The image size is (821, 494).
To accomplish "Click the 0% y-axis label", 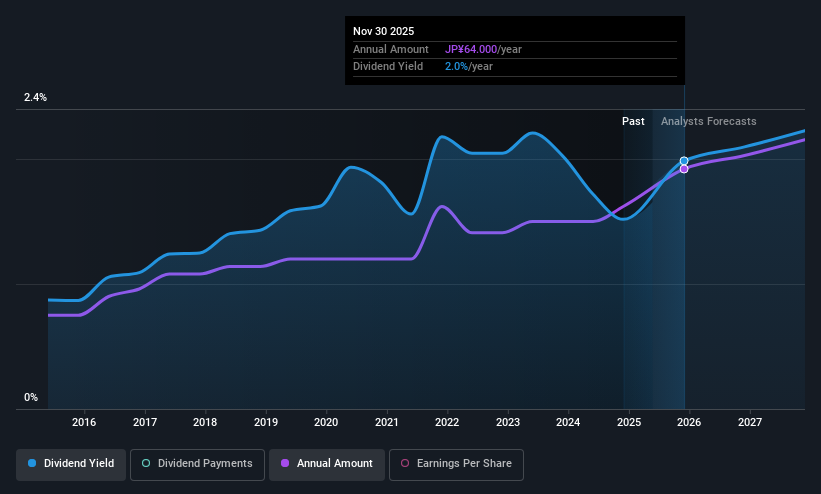I will point(31,398).
